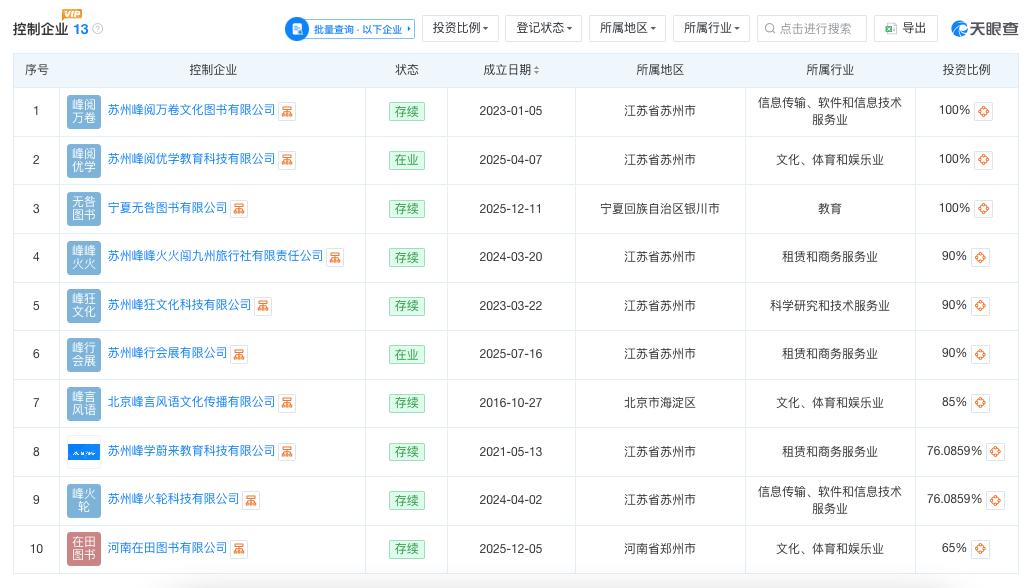The width and height of the screenshot is (1027, 588).
Task: Open the 登记状态 filter dropdown
Action: point(544,28)
